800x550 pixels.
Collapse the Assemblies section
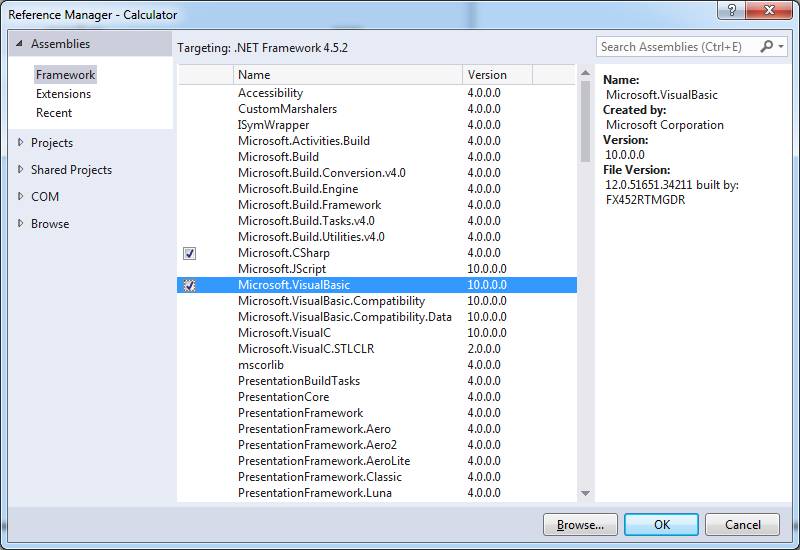click(19, 44)
